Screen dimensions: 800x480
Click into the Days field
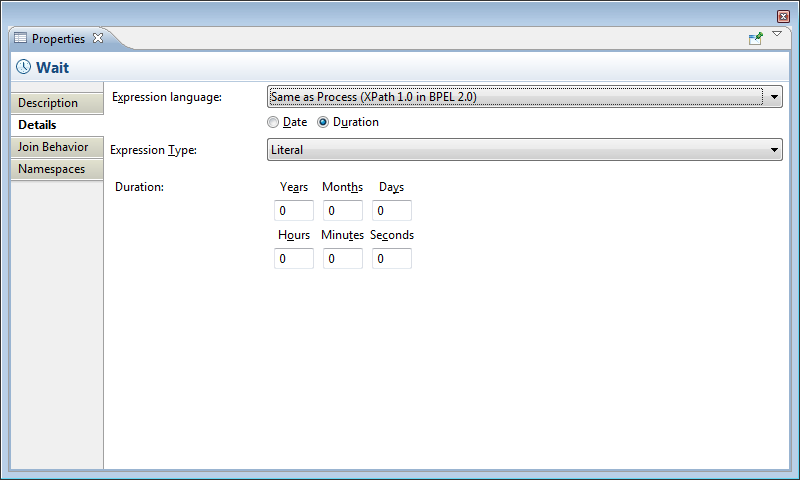[x=392, y=211]
